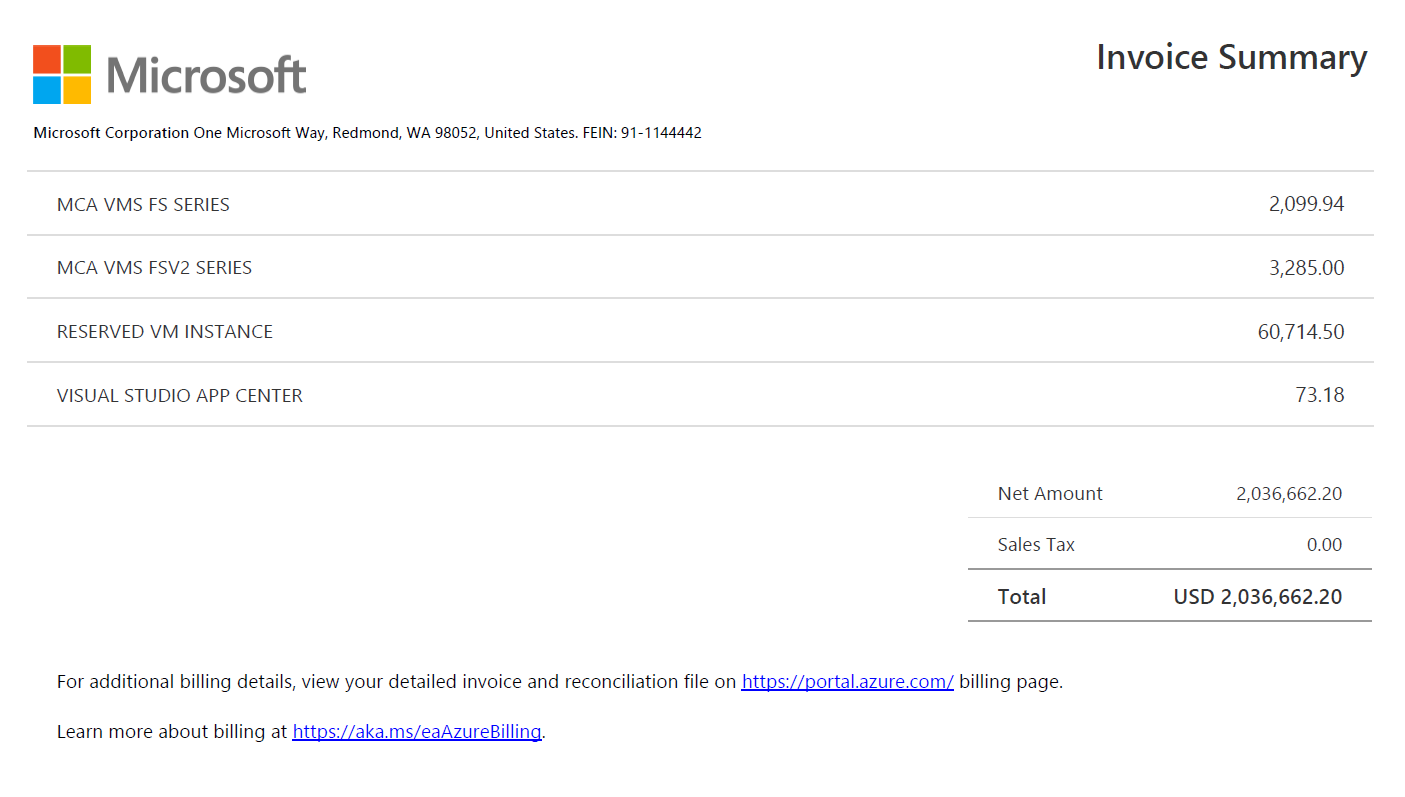Click the RESERVED VM INSTANCE label
This screenshot has height=797, width=1405.
tap(165, 332)
